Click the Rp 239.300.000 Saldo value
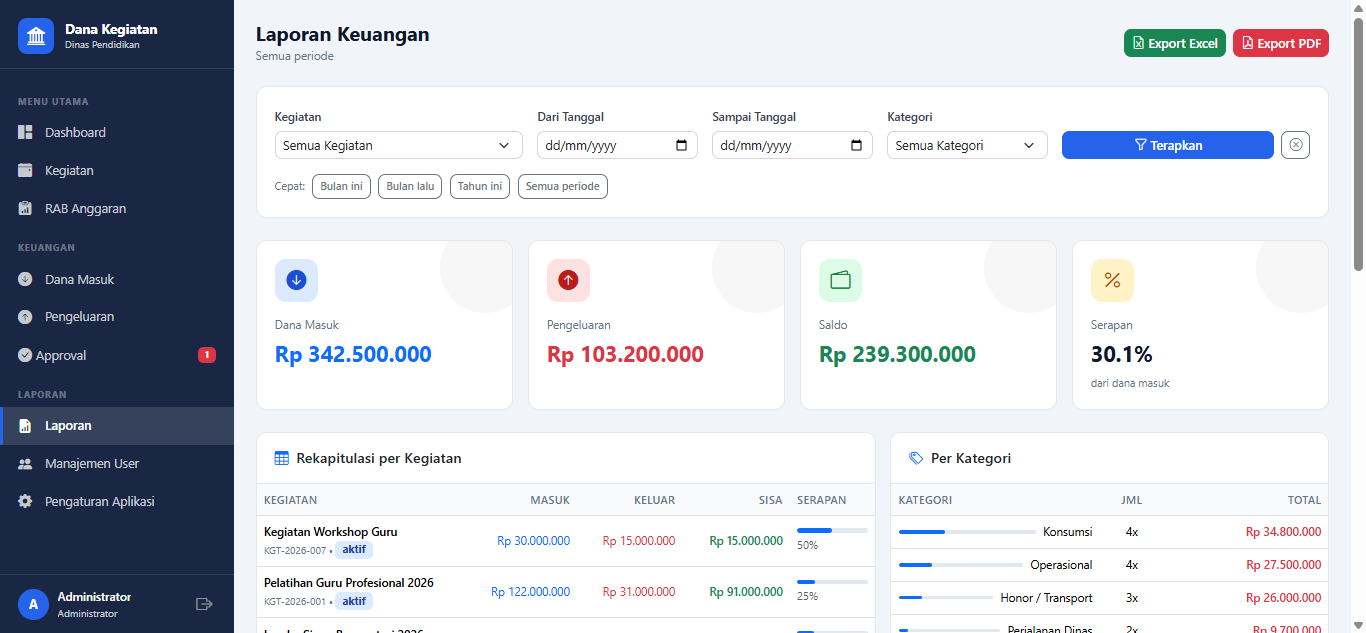This screenshot has width=1366, height=633. coord(897,354)
